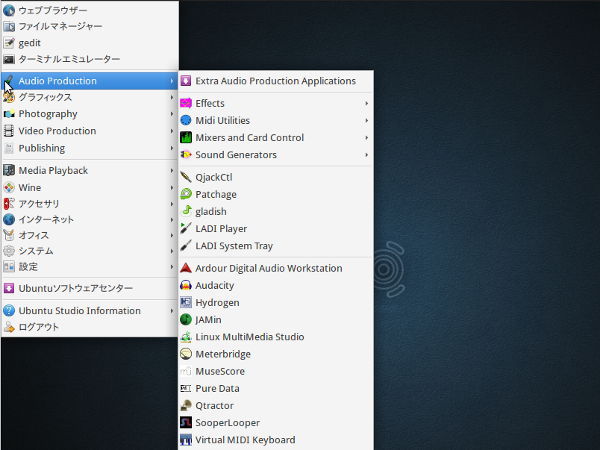Screen dimensions: 600x450
Task: Open the Photography menu category
Action: [90, 114]
